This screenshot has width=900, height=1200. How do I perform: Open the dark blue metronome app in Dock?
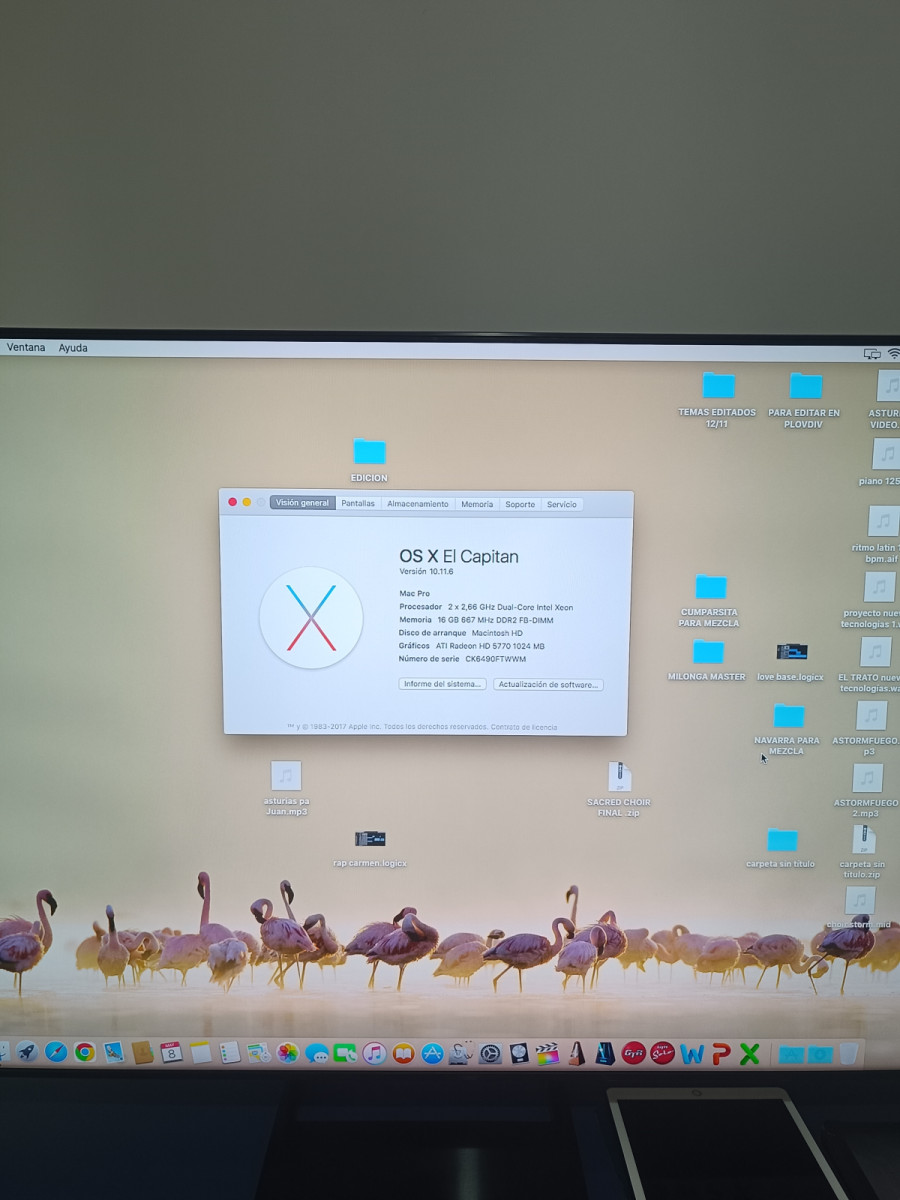tap(605, 1053)
